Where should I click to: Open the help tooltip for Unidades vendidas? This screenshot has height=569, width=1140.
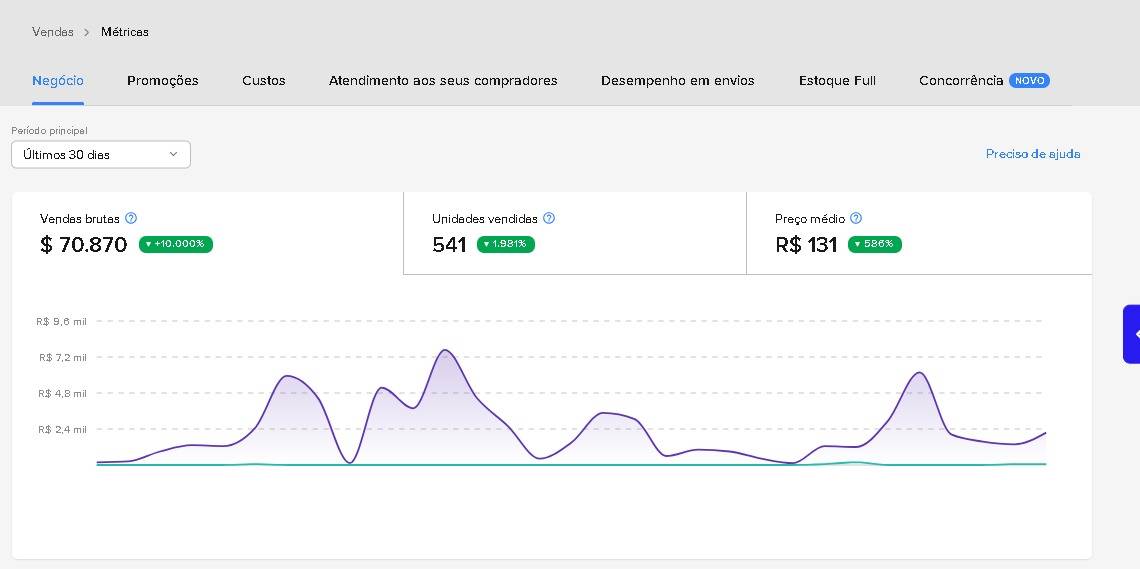point(548,218)
